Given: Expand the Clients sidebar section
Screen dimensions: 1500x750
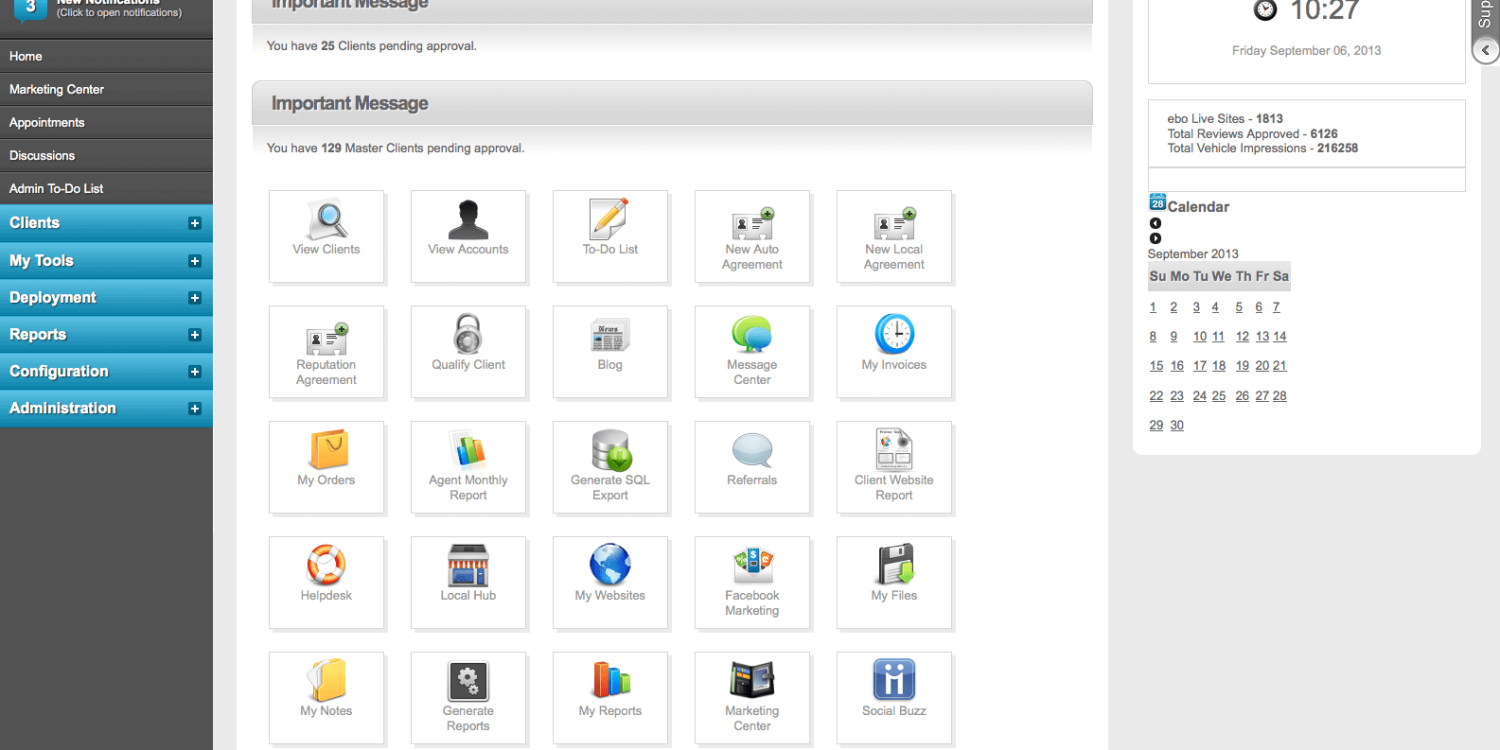Looking at the screenshot, I should click(x=106, y=223).
